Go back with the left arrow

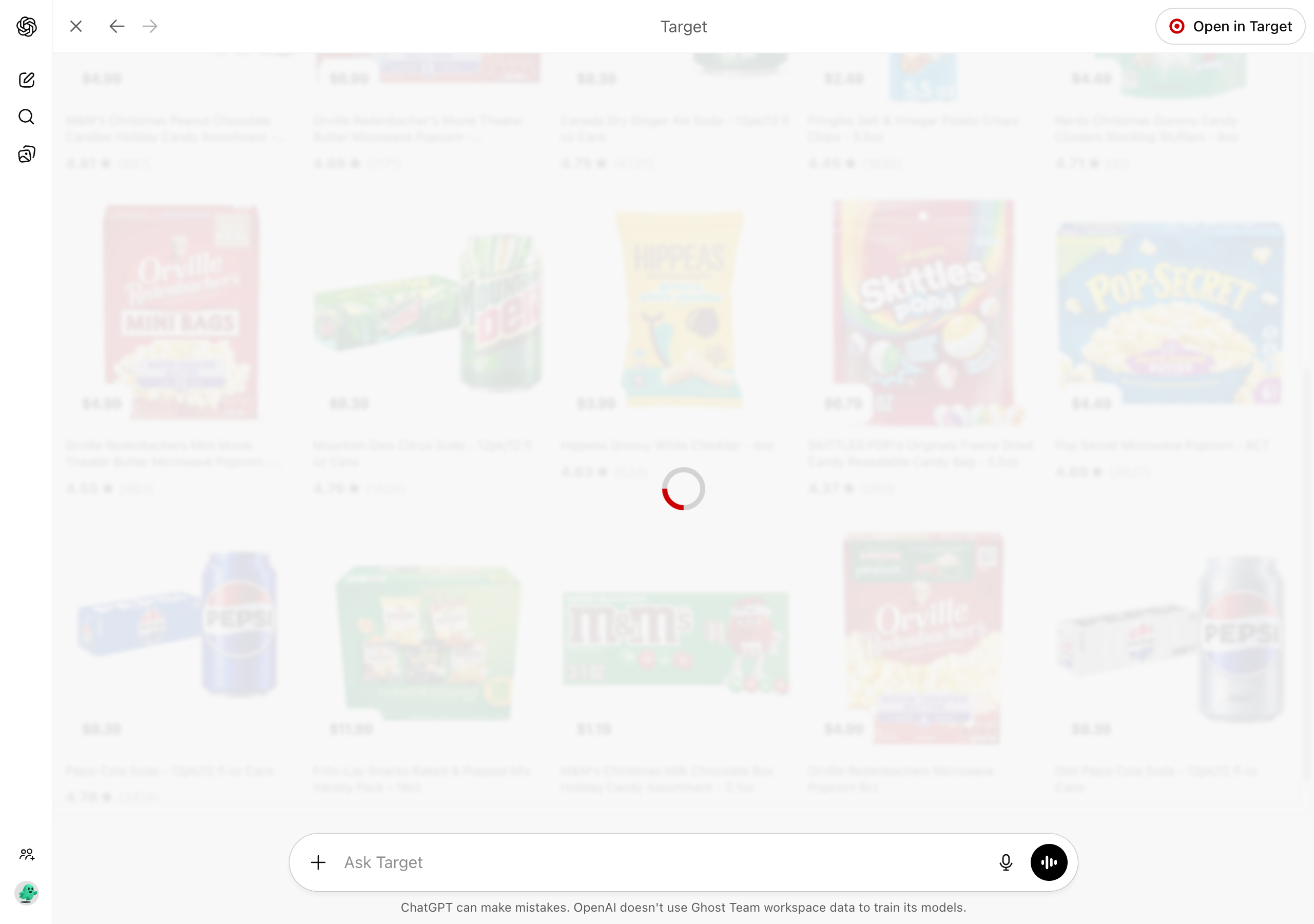117,26
